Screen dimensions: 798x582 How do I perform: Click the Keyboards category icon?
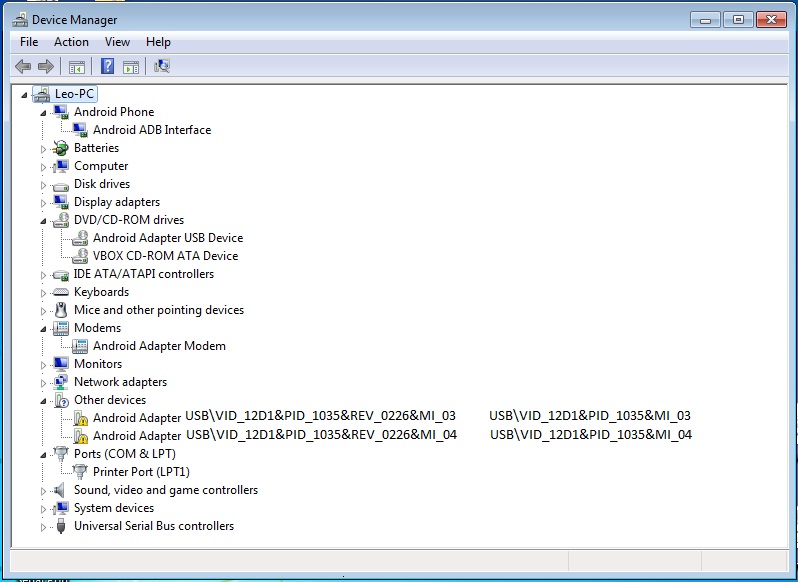(61, 292)
